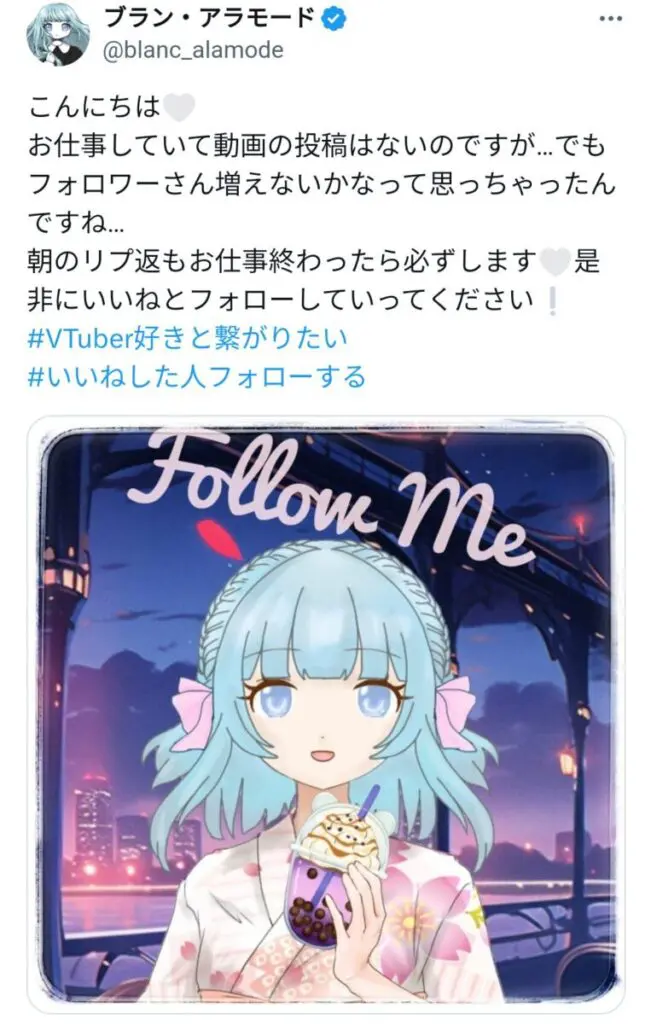
Task: Click the white heart emoji after こんにちは
Action: pyautogui.click(x=178, y=107)
